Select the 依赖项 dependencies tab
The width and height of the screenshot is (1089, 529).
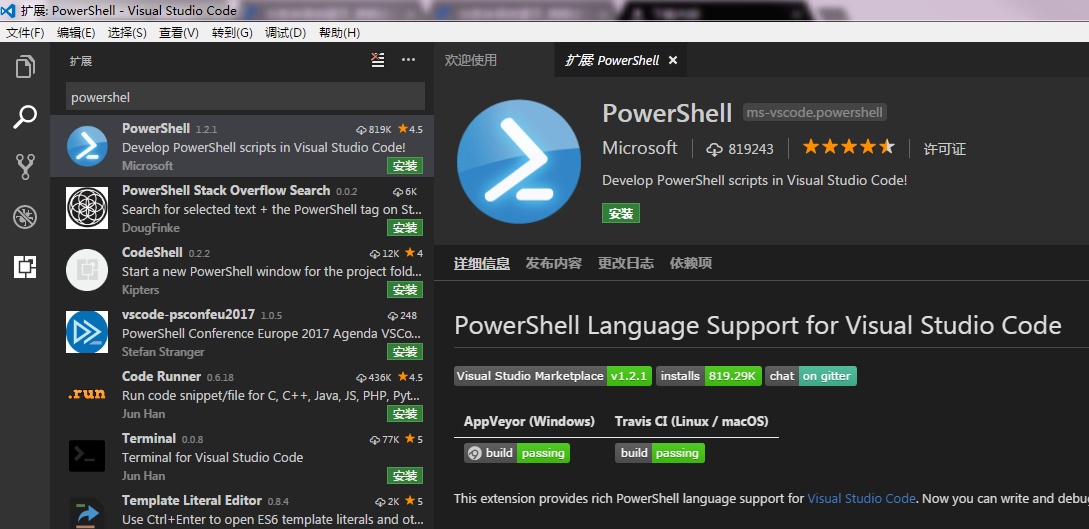[x=690, y=264]
